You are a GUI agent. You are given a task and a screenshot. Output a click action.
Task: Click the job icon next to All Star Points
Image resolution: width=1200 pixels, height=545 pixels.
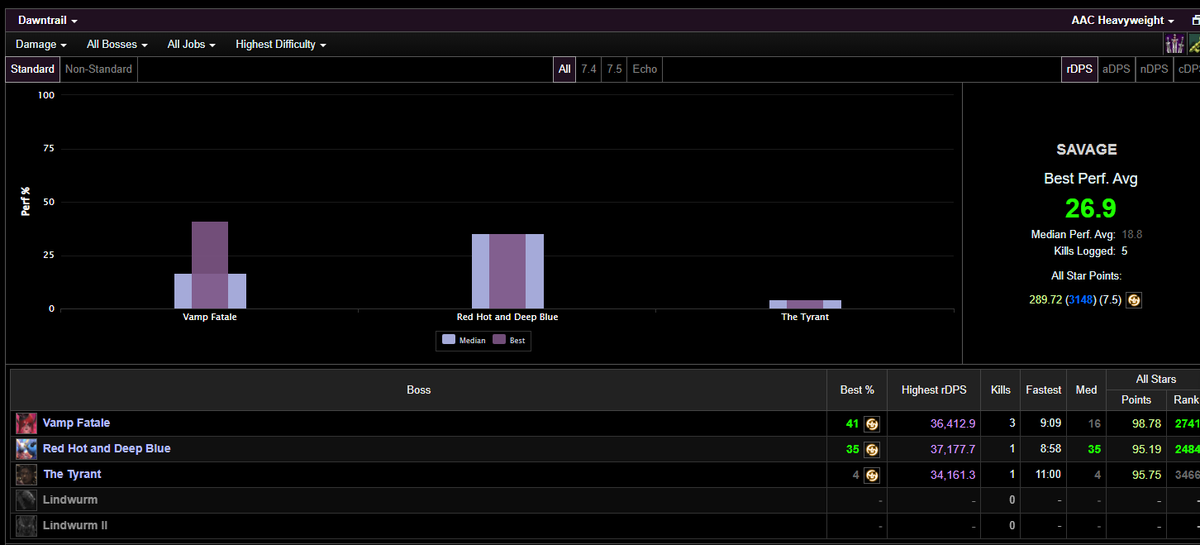point(1134,300)
